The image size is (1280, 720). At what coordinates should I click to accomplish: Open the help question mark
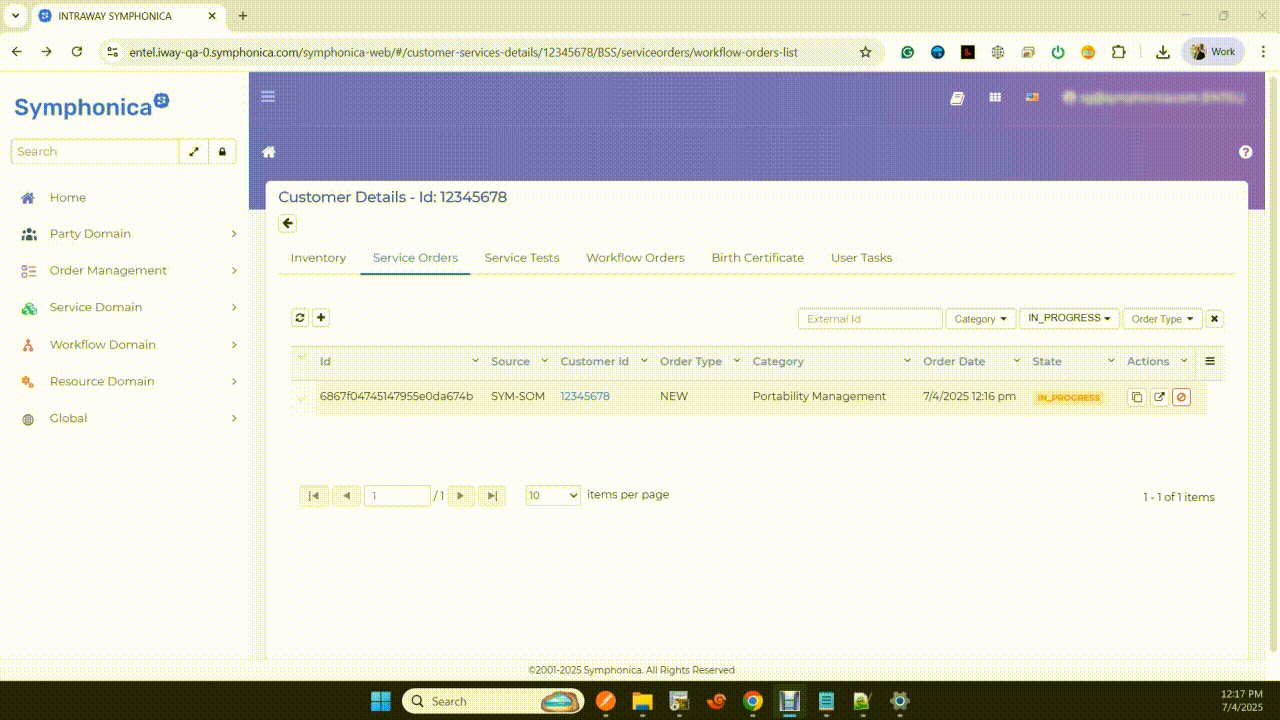pos(1246,152)
